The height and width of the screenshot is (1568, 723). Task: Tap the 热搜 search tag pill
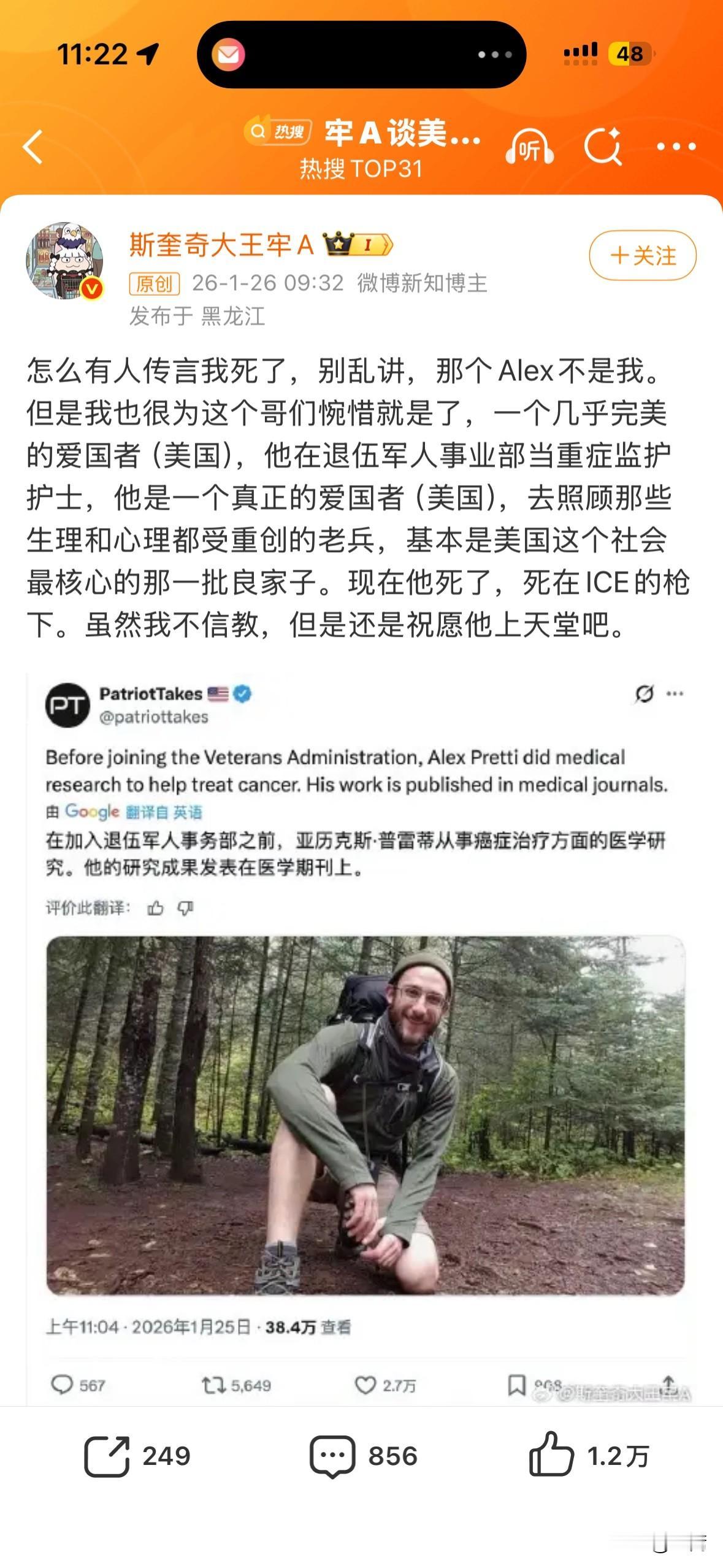pos(278,131)
